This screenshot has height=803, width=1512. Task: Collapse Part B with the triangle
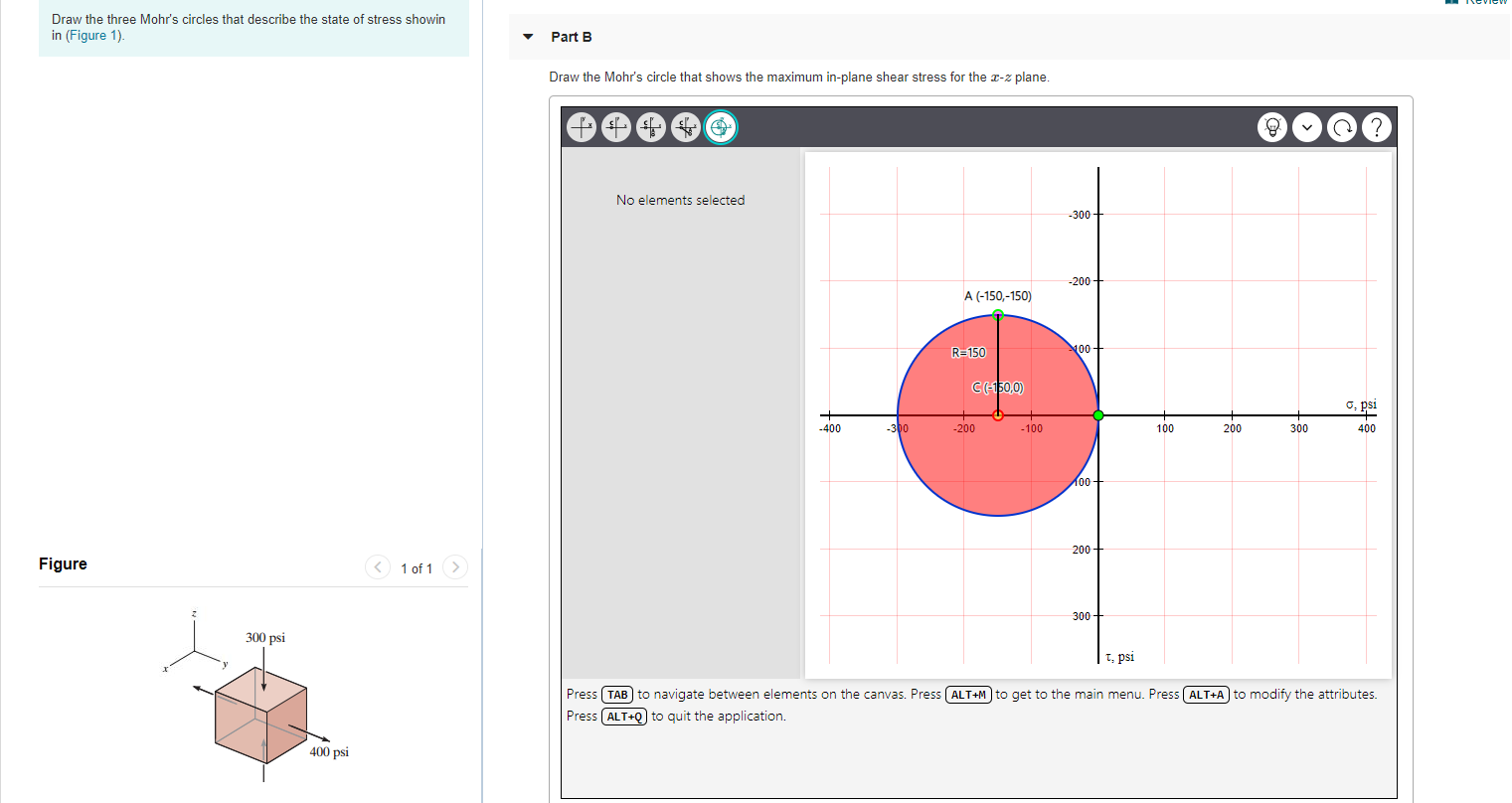[528, 37]
